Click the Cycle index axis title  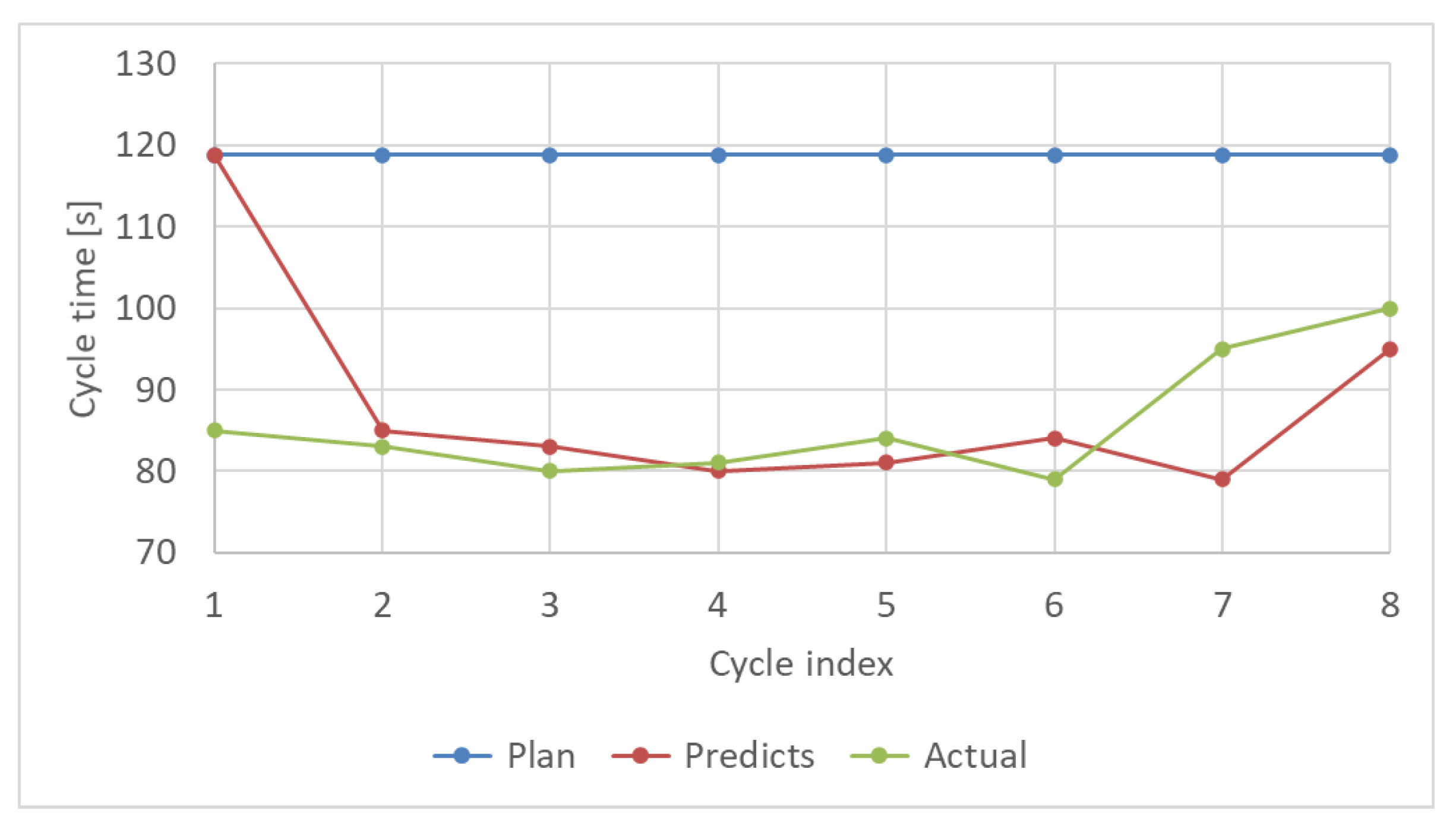[x=801, y=663]
